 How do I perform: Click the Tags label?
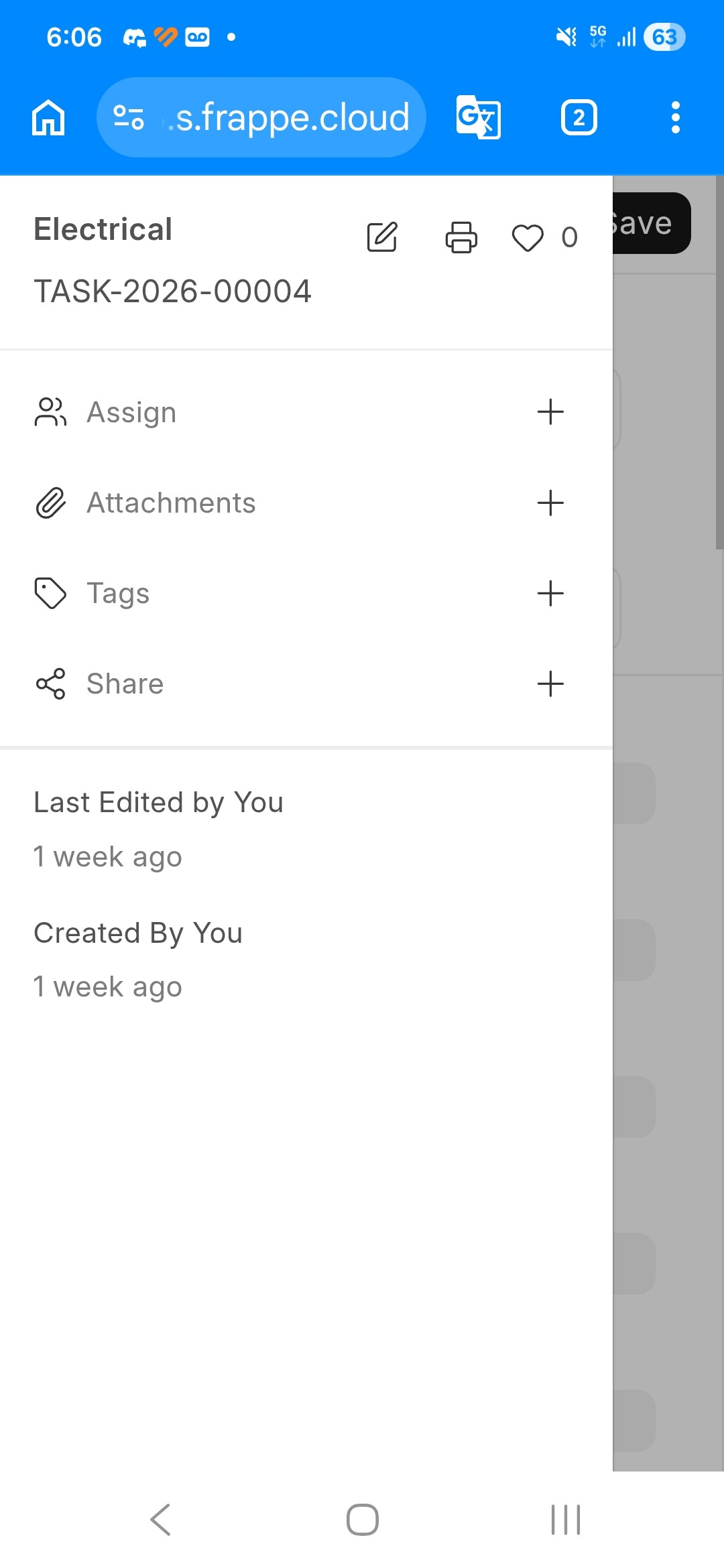118,593
